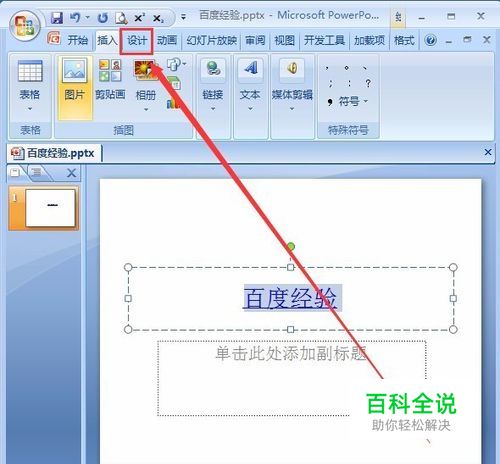Open print preview from quick access toolbar
The image size is (500, 464).
click(x=121, y=18)
